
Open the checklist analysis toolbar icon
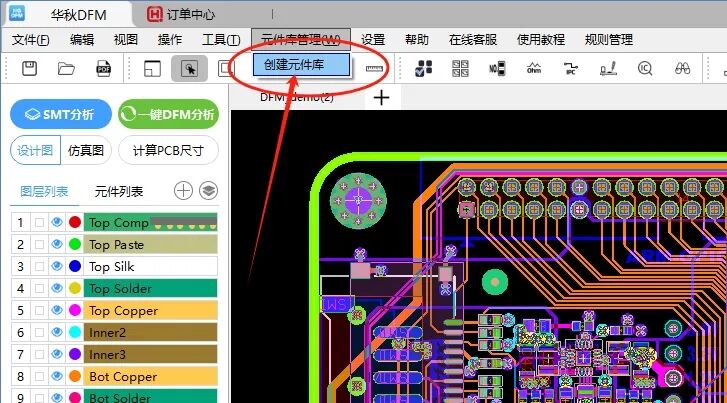pyautogui.click(x=423, y=68)
